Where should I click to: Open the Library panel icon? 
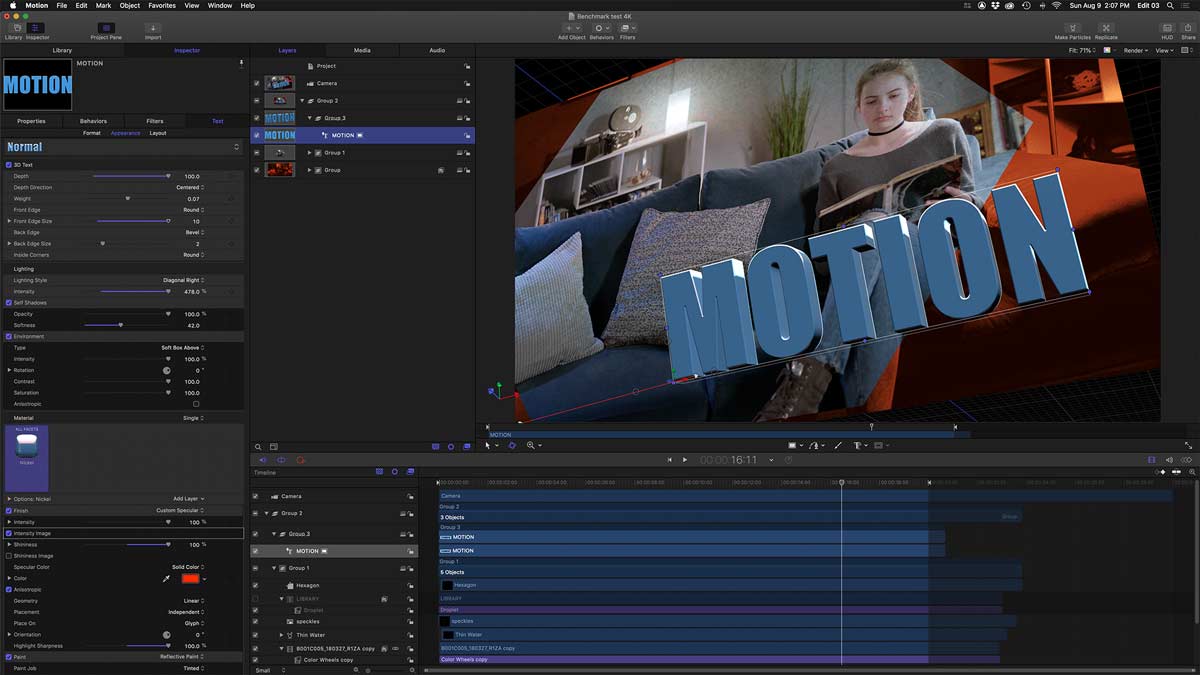tap(13, 28)
